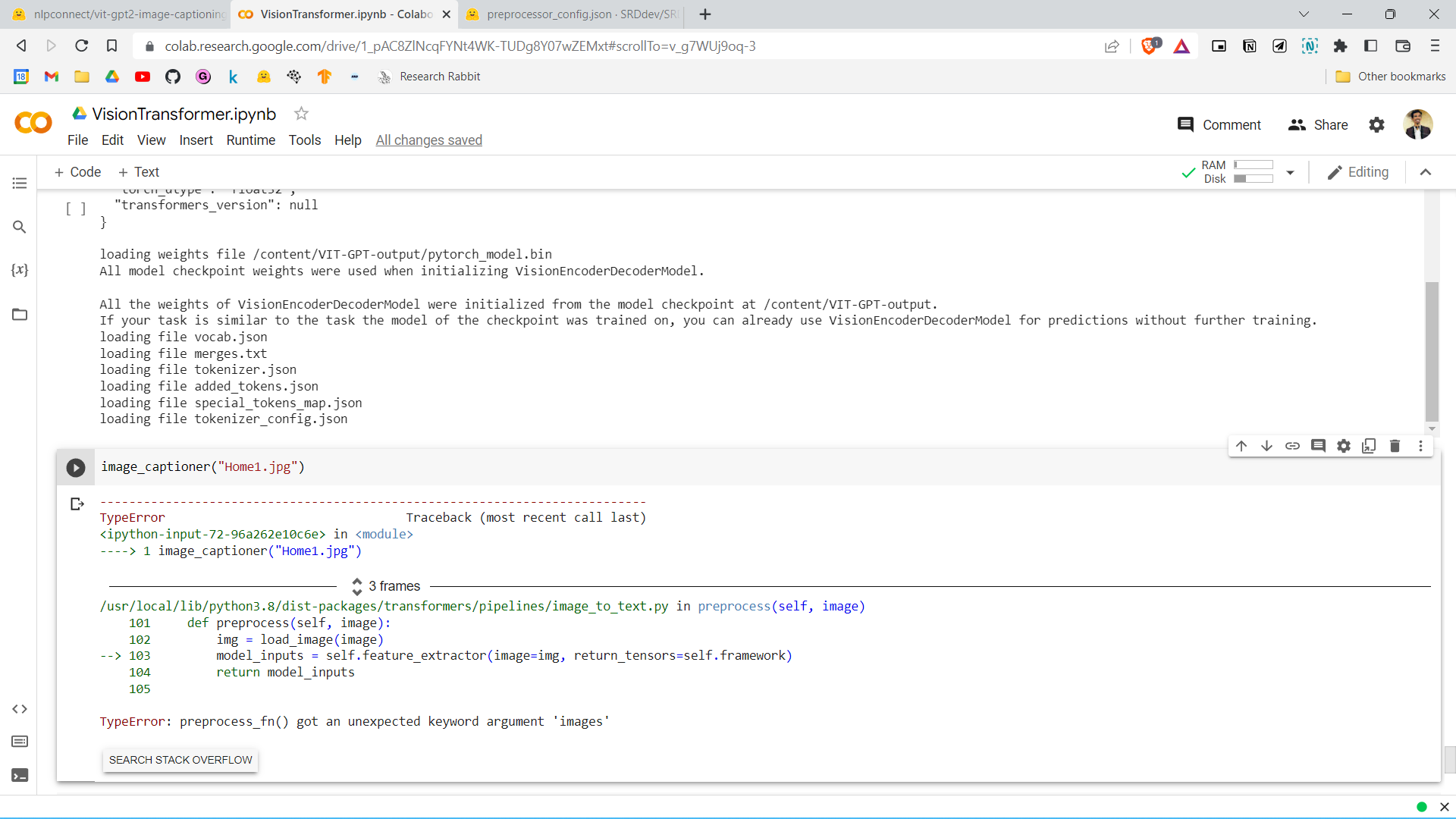
Task: Open the View menu
Action: (x=151, y=140)
